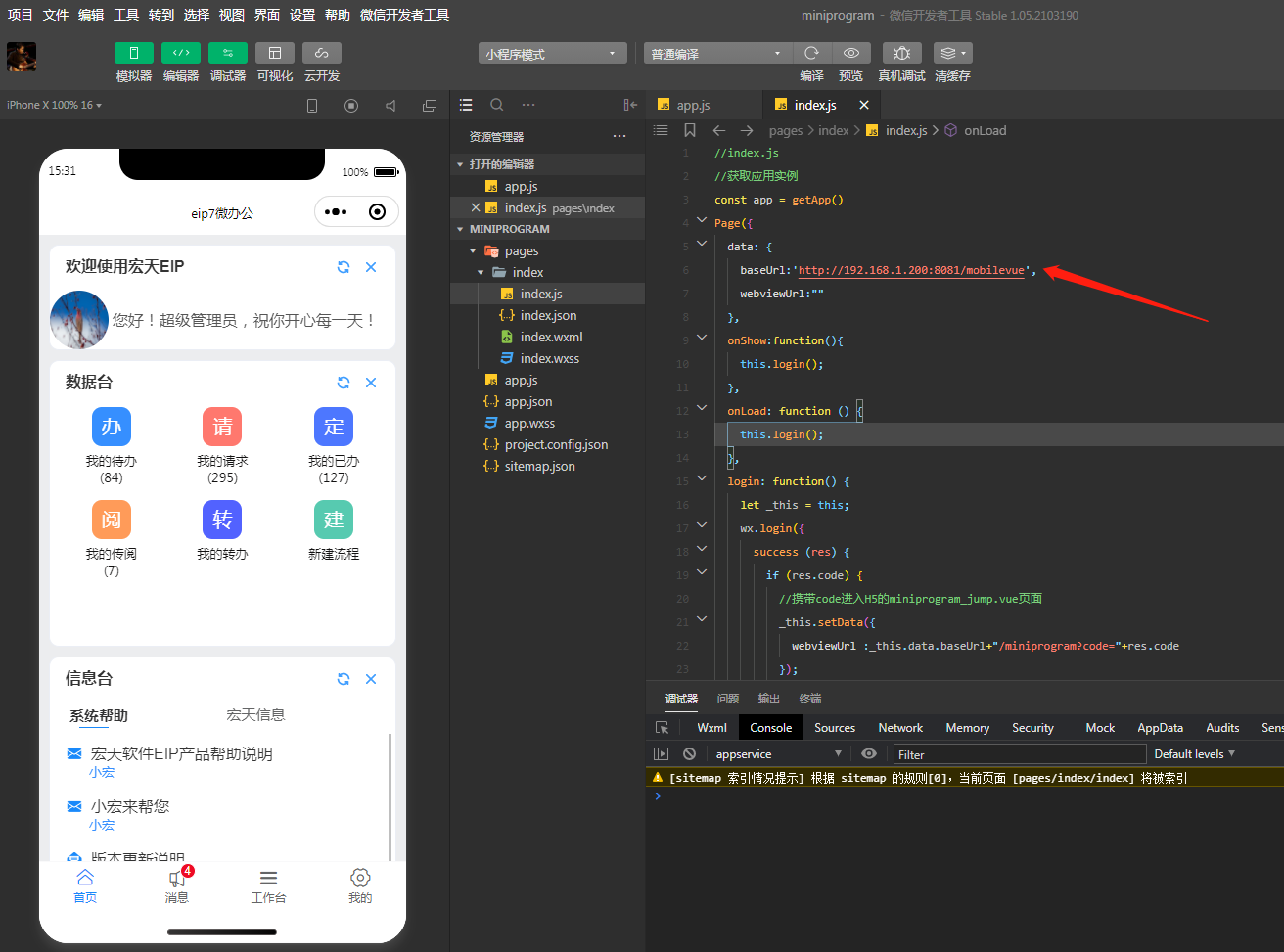Tap 我的待办 button in simulator
This screenshot has width=1284, height=952.
(112, 429)
